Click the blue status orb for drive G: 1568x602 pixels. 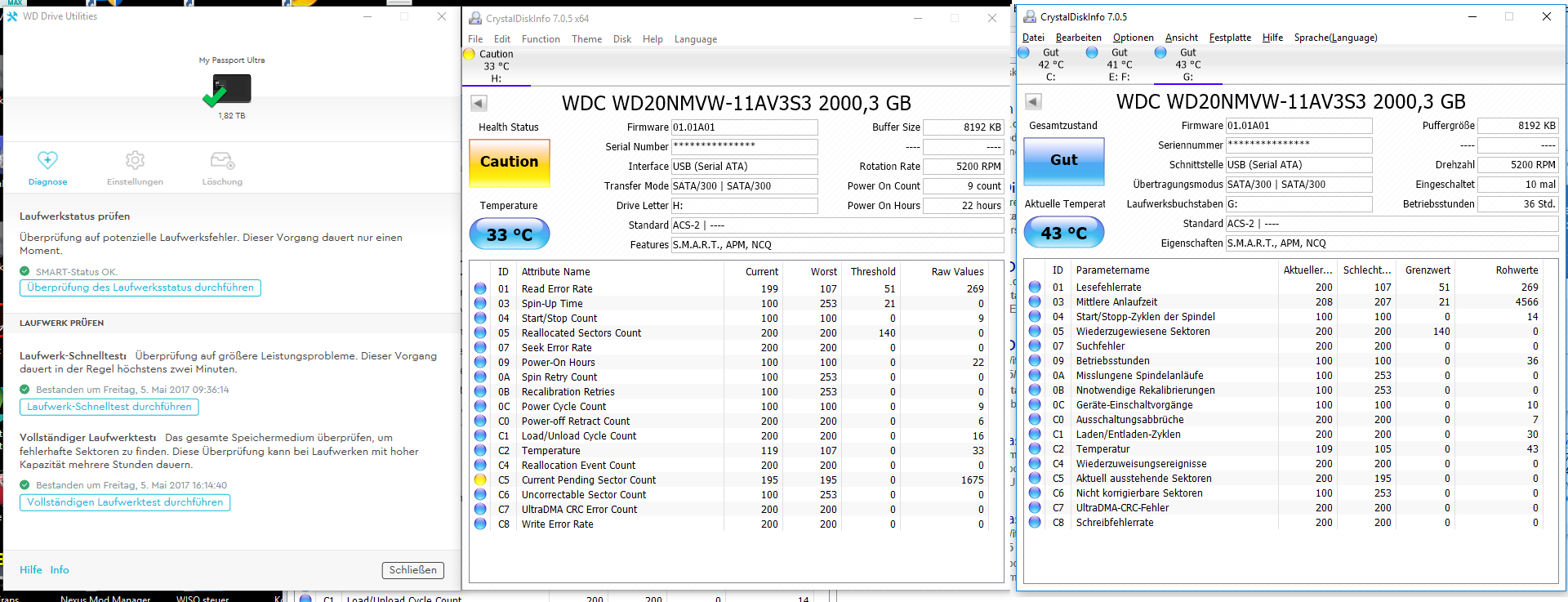[1160, 53]
